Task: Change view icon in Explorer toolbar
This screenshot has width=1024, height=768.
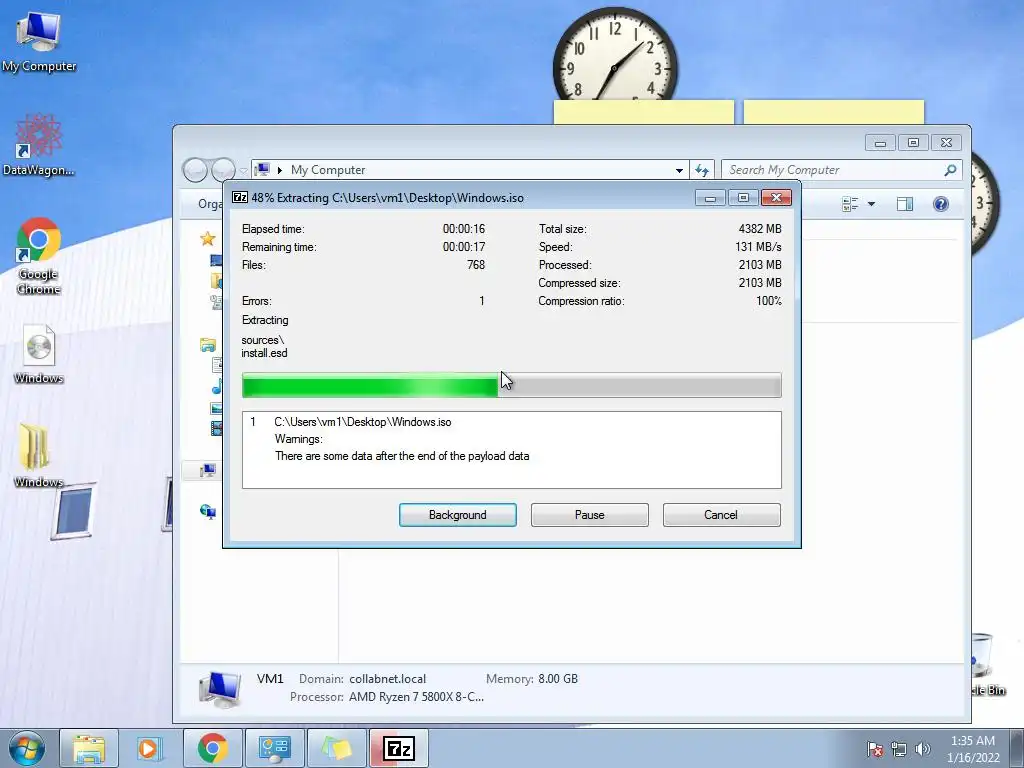Action: (x=850, y=204)
